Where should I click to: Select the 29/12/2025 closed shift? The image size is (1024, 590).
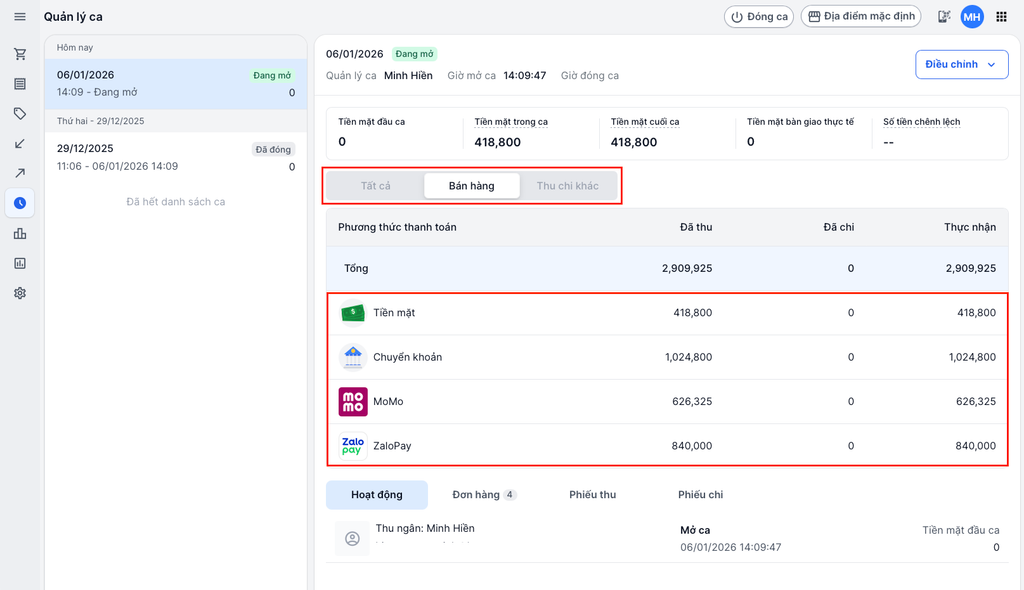tap(175, 157)
